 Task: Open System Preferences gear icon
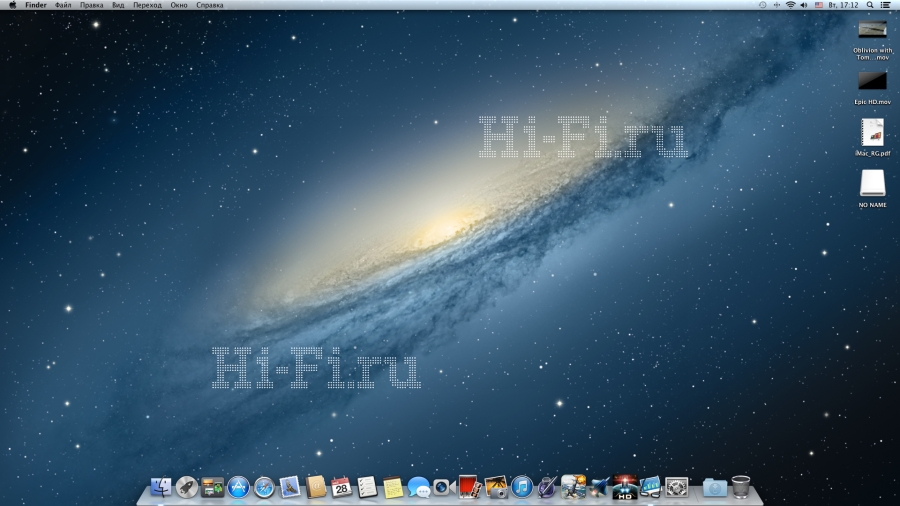coord(677,487)
